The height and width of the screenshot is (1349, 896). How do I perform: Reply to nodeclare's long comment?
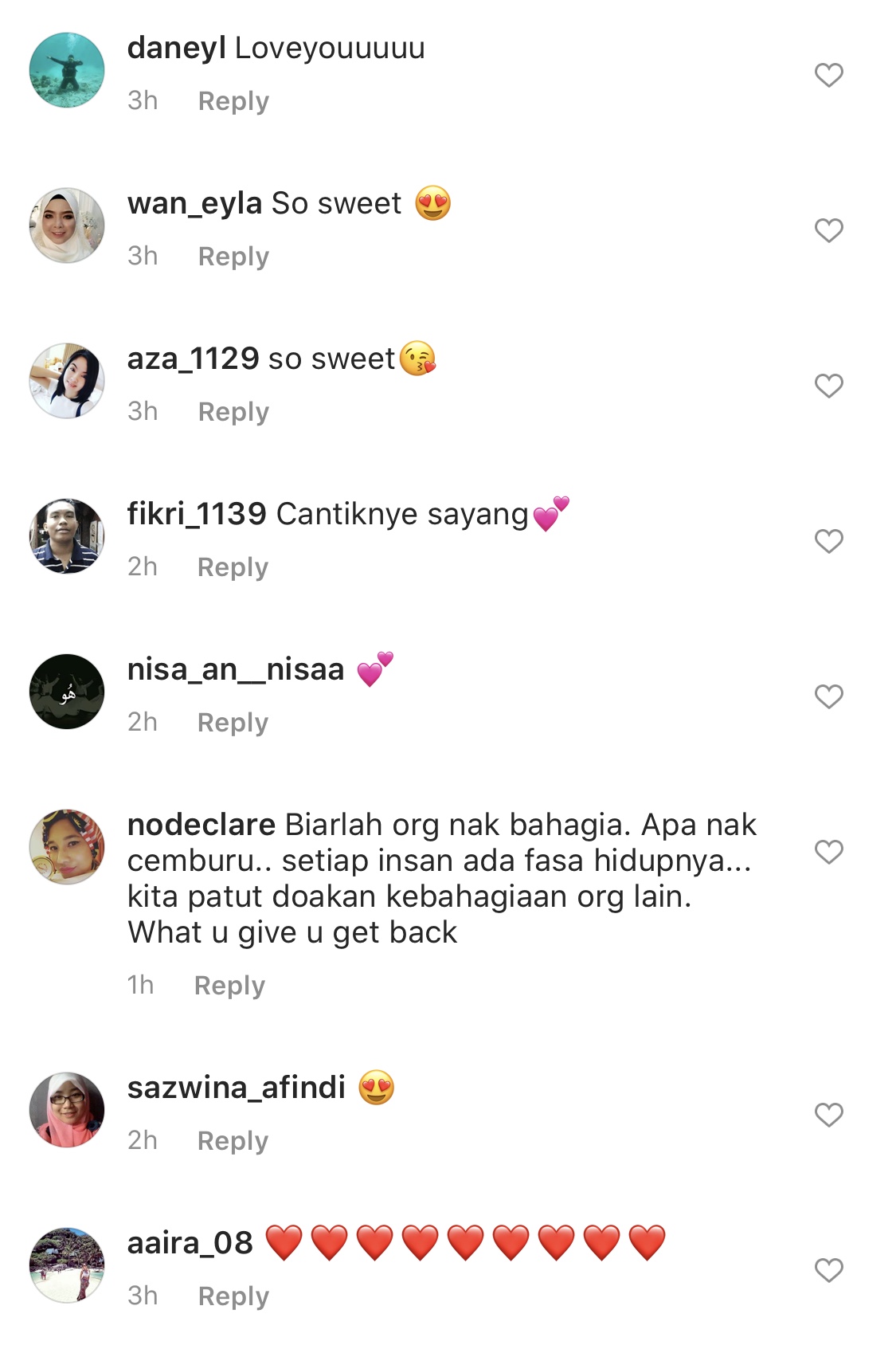(229, 986)
